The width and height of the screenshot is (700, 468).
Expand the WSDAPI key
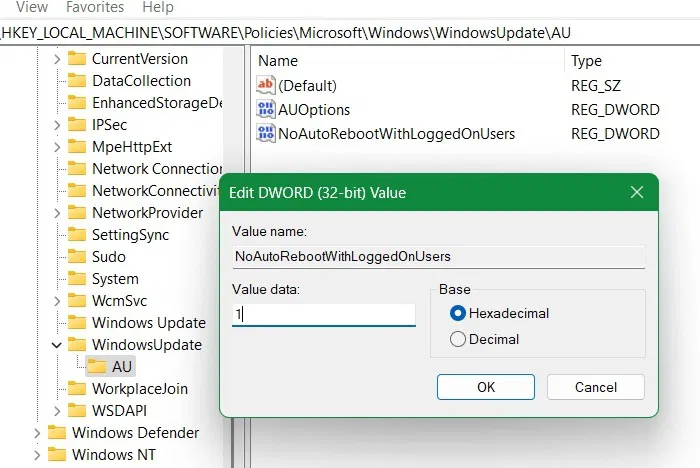coord(57,411)
